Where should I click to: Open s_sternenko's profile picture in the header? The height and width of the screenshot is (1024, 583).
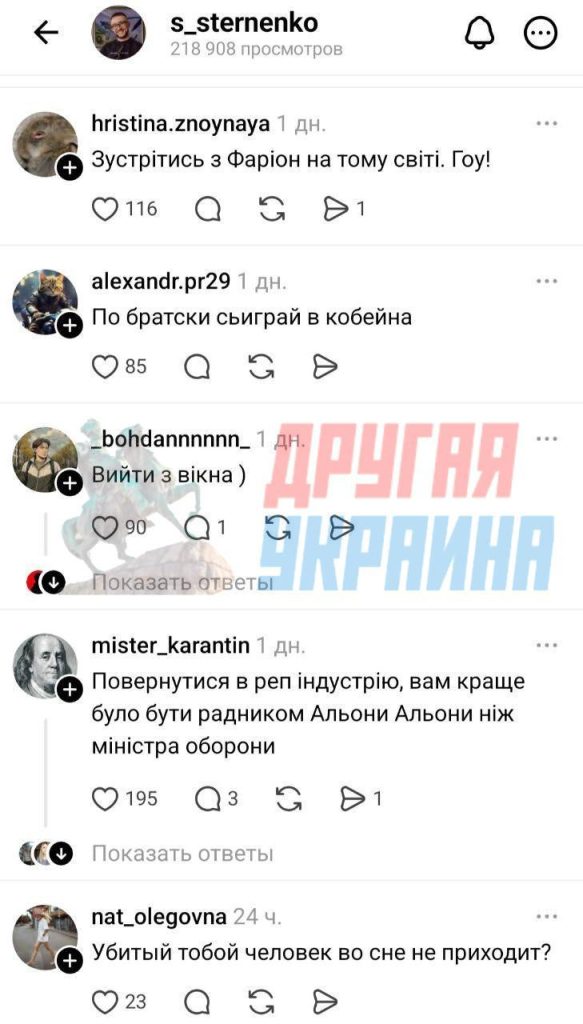pyautogui.click(x=118, y=33)
